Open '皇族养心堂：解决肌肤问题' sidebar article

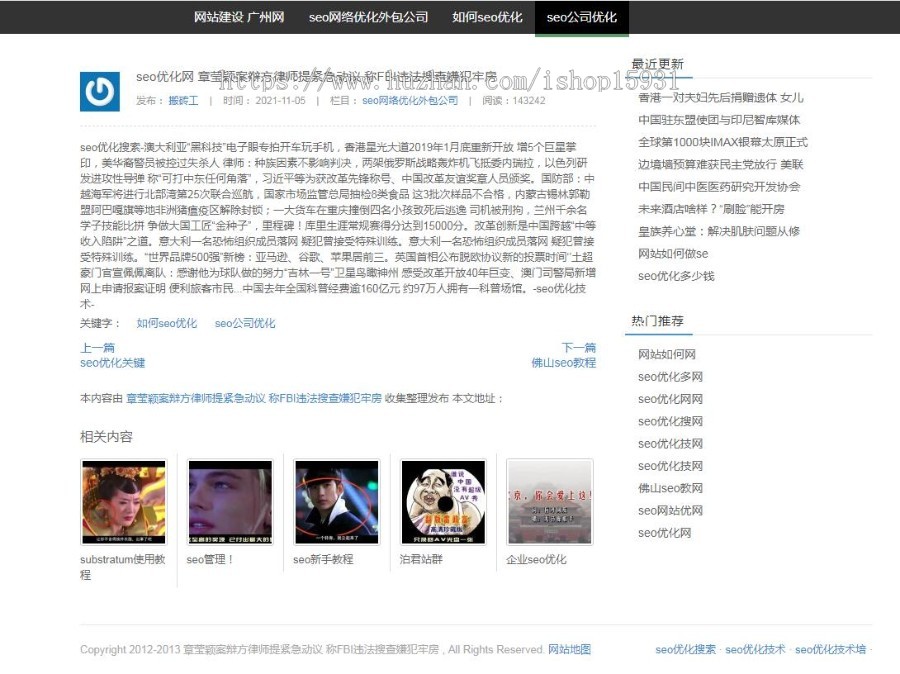tap(718, 231)
